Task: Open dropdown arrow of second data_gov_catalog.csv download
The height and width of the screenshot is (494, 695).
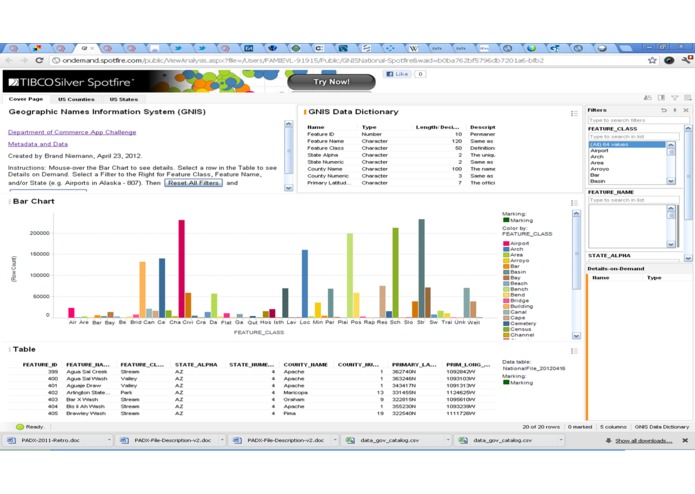Action: (x=561, y=440)
